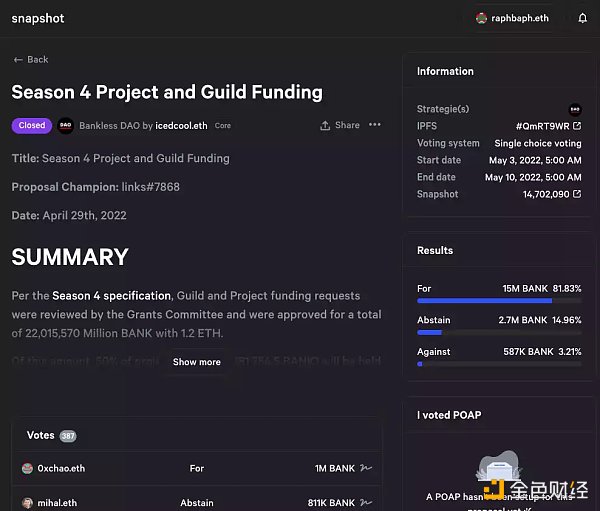Click the '811K BANK' vote amount
The image size is (600, 511).
[x=331, y=503]
